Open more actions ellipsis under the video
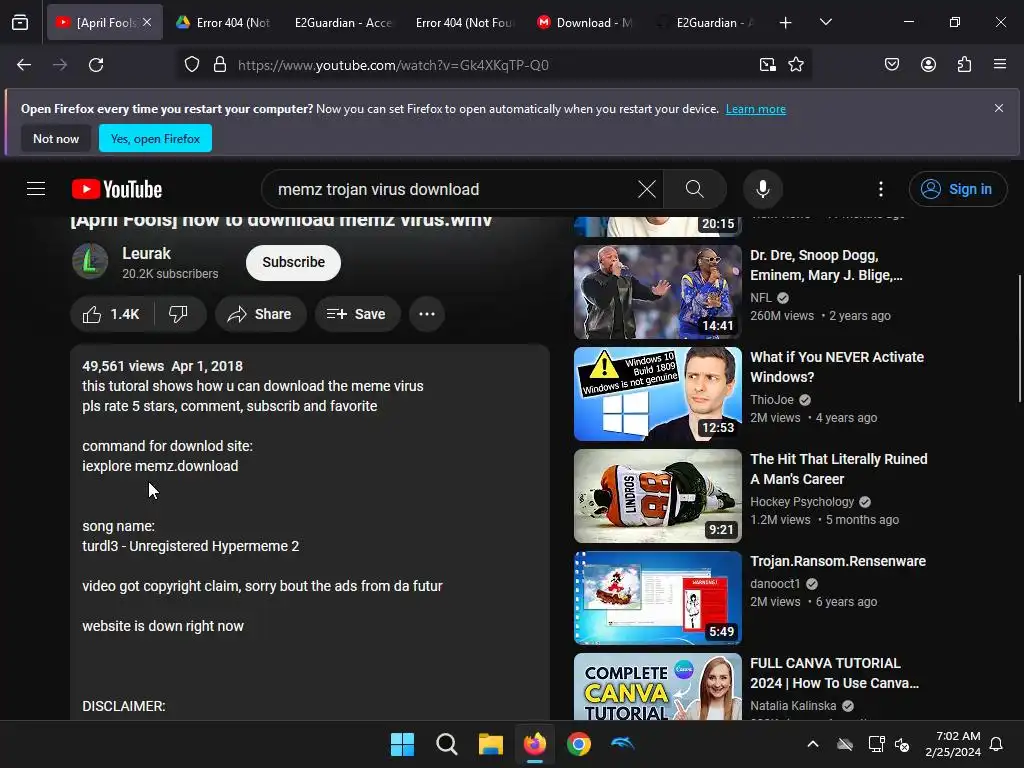Viewport: 1024px width, 768px height. pyautogui.click(x=427, y=314)
